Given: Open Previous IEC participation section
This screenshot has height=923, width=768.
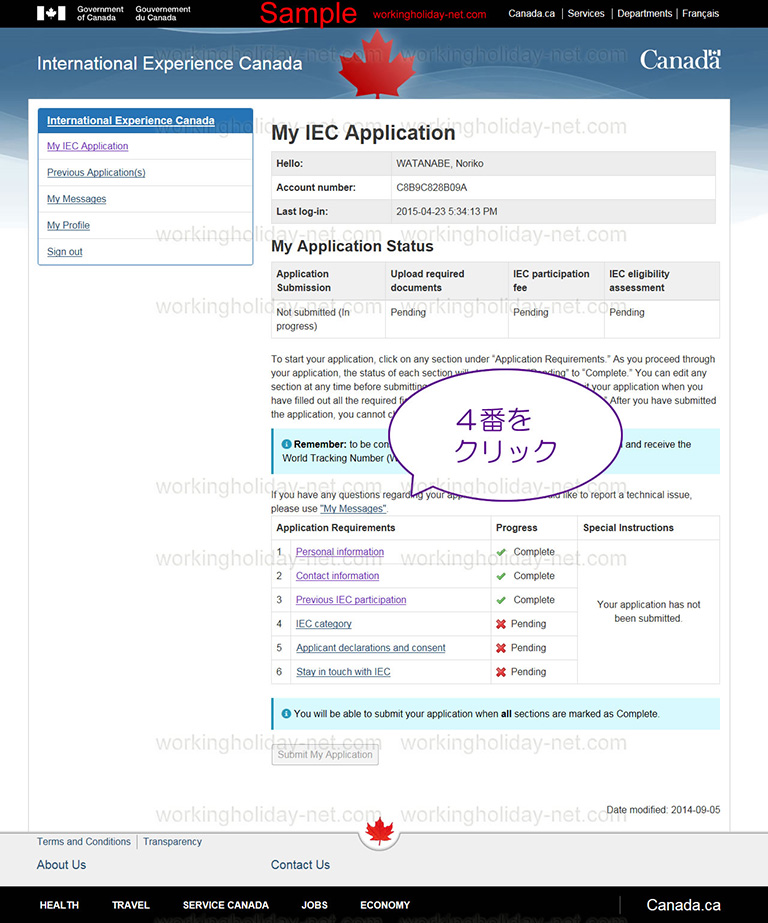Looking at the screenshot, I should click(x=351, y=600).
